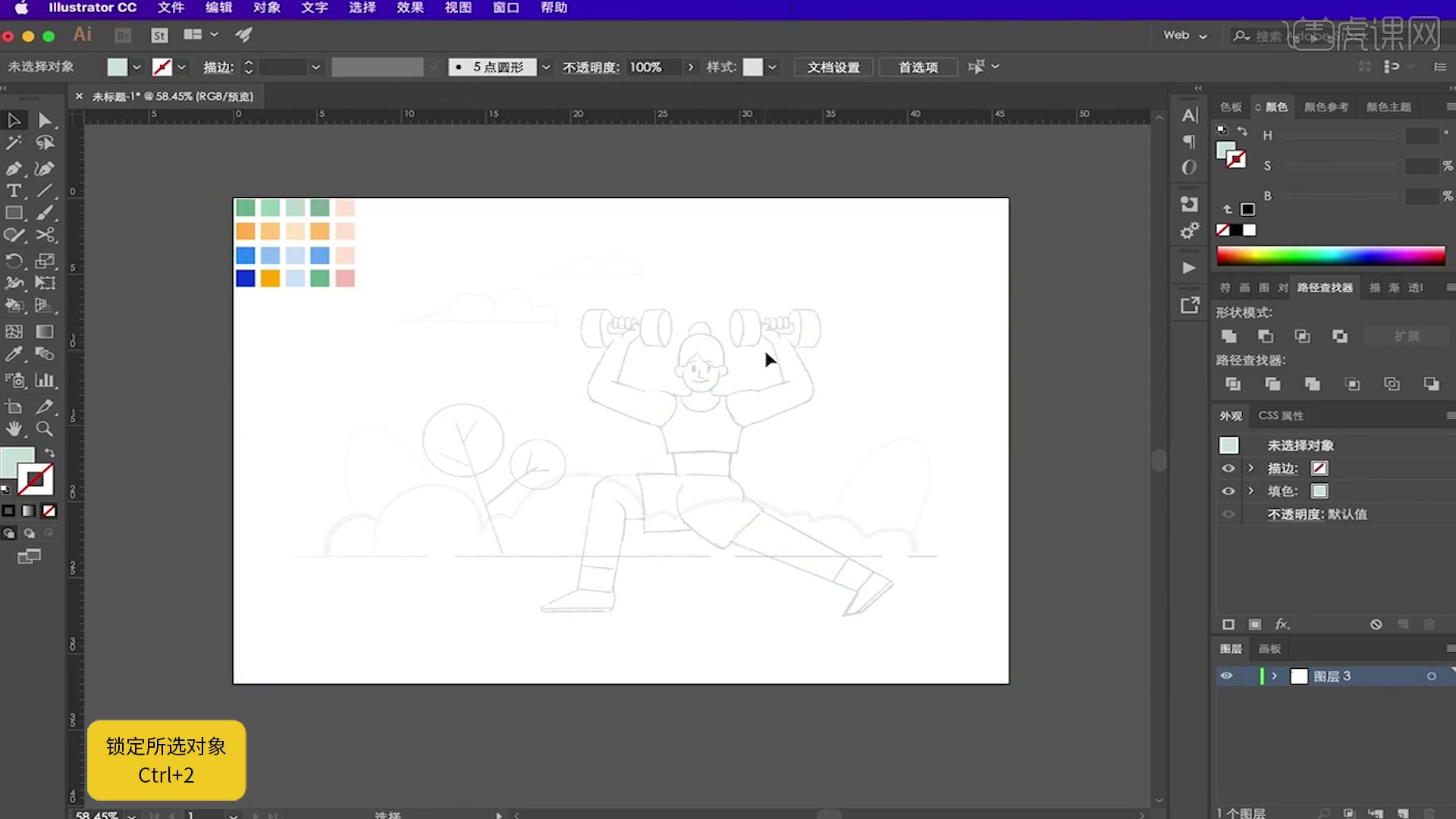Viewport: 1456px width, 819px height.
Task: Open the Character panel icon
Action: (1190, 115)
